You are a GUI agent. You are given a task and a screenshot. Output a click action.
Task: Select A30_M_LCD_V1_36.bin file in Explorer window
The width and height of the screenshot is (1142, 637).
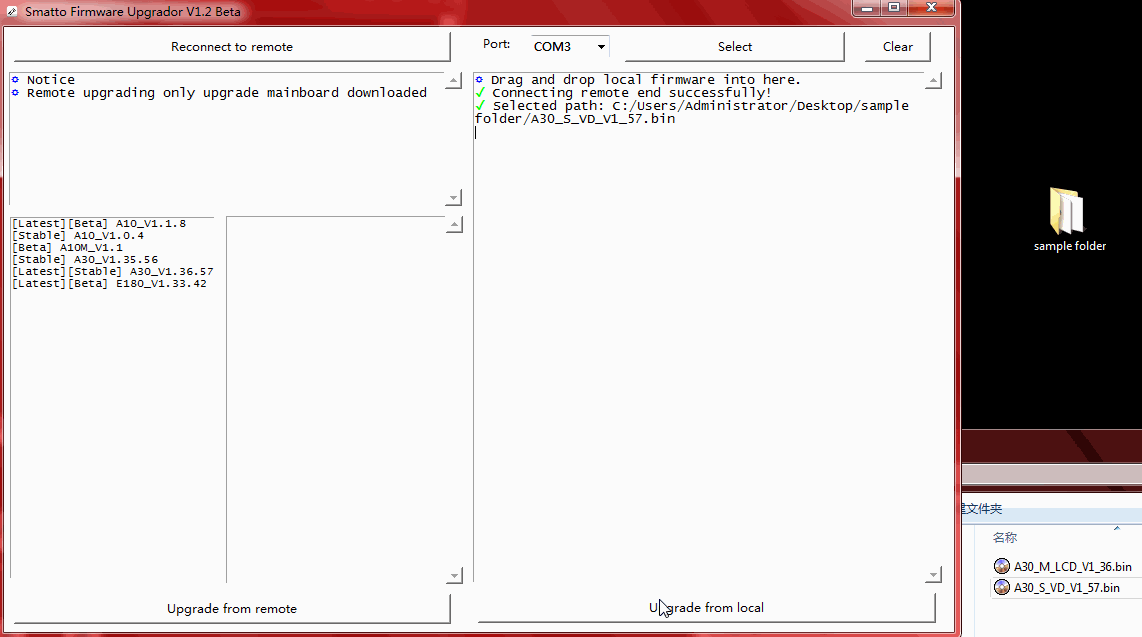tap(1063, 566)
